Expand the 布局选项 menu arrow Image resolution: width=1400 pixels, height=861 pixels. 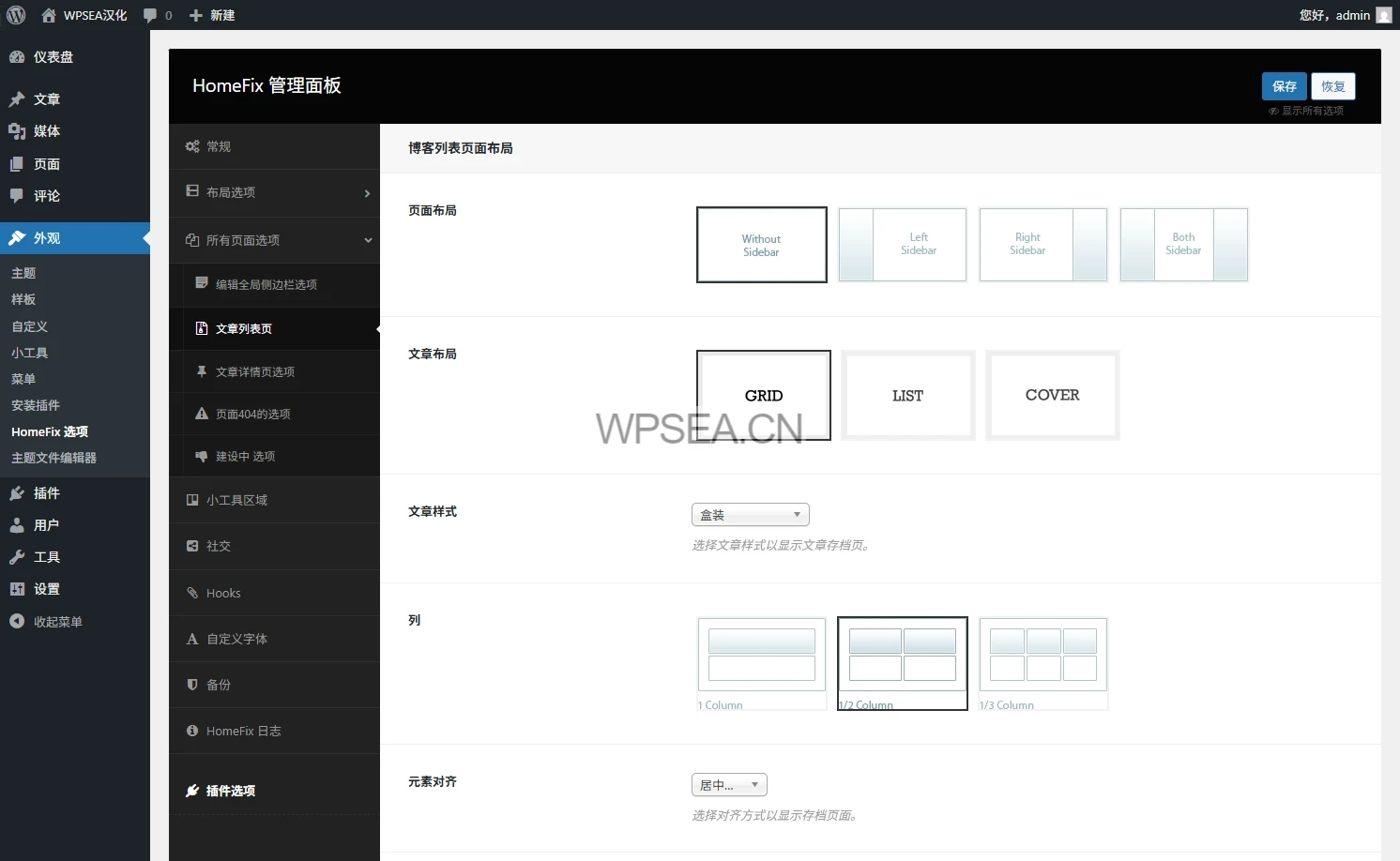pos(367,193)
